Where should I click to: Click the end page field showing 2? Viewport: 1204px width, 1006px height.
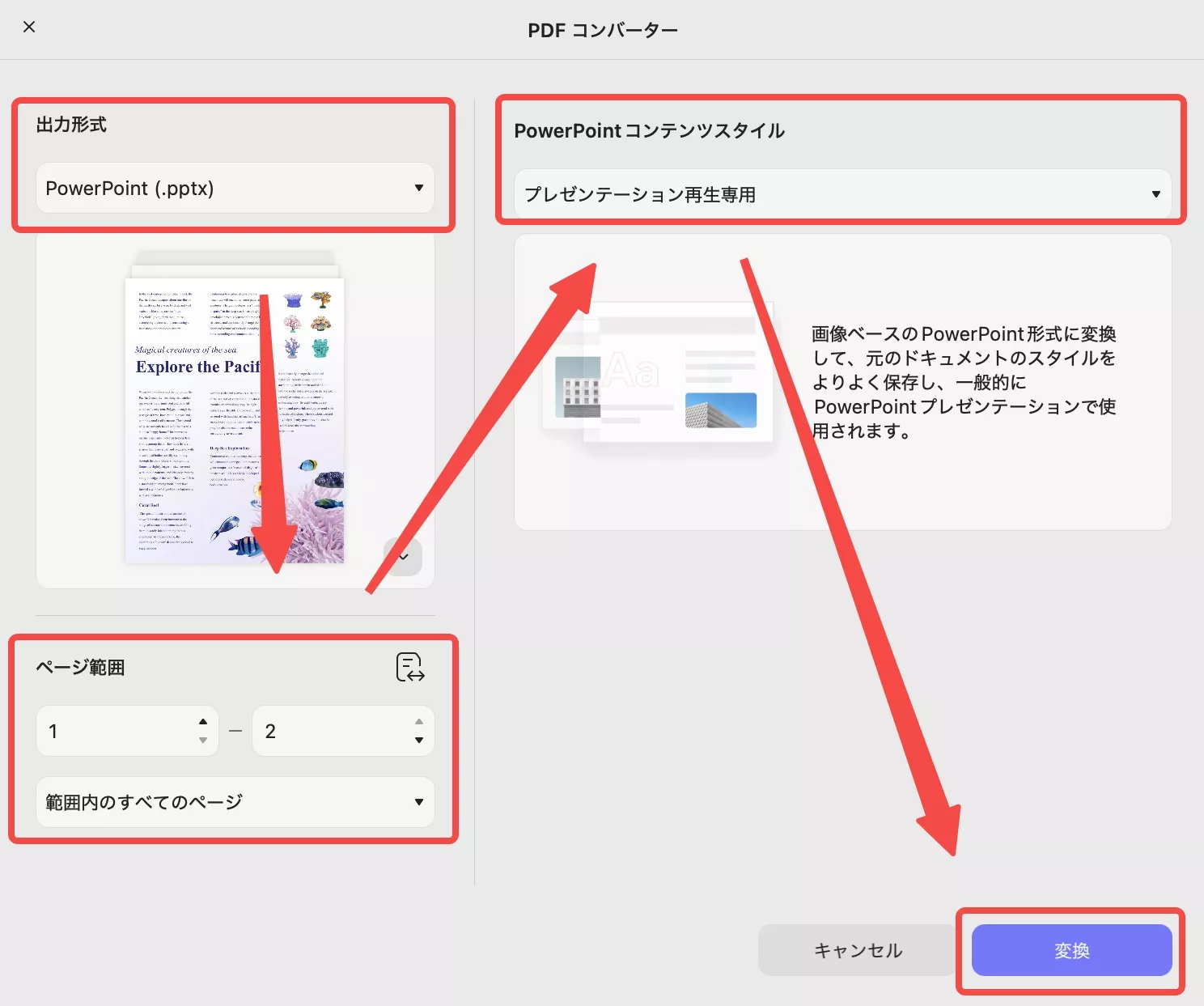(343, 731)
